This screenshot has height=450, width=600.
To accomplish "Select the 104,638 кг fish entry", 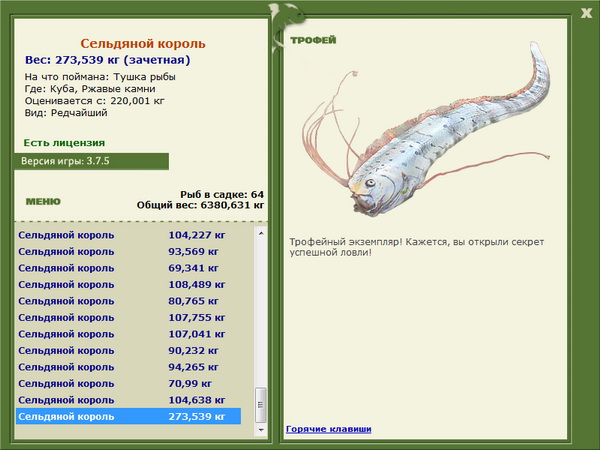I will 129,400.
